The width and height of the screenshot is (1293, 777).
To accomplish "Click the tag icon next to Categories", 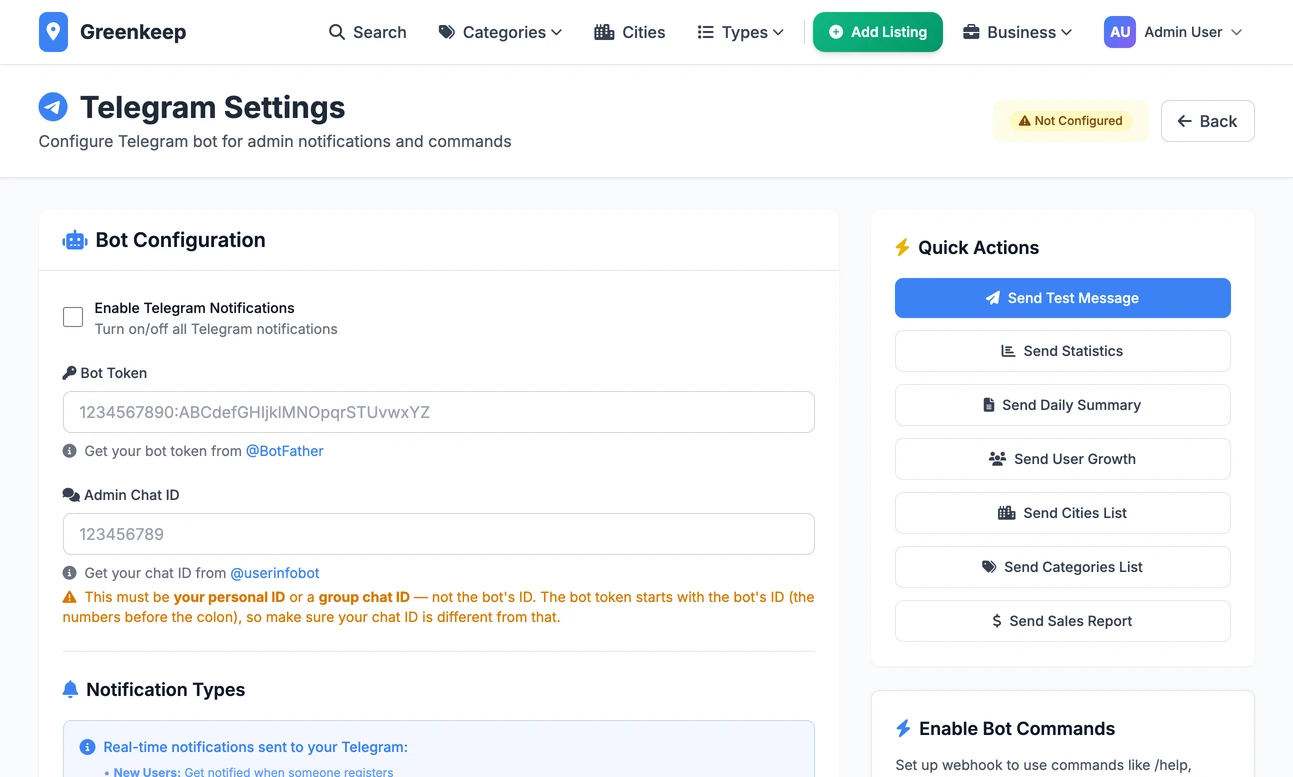I will [447, 32].
